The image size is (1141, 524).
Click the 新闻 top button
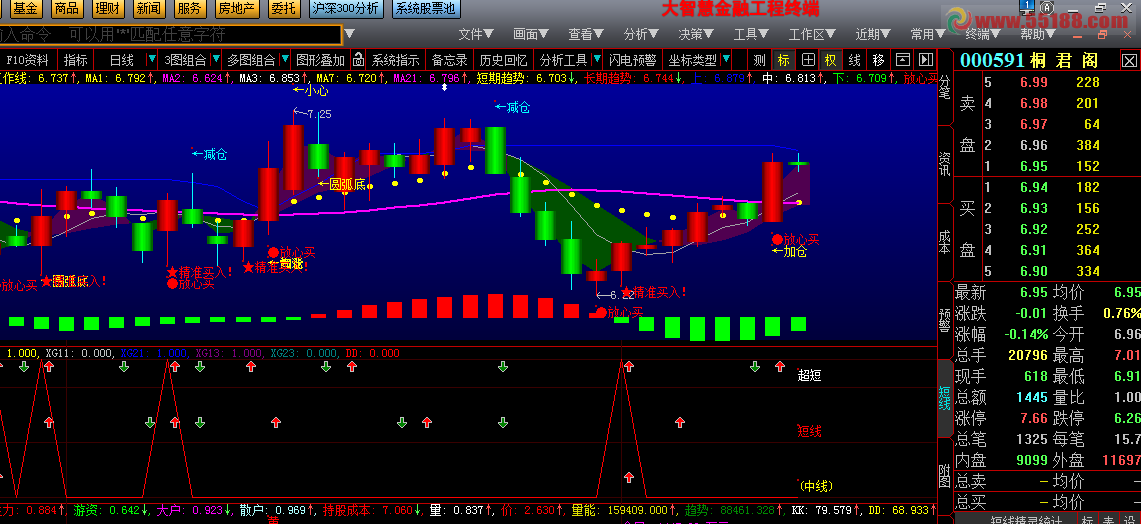pyautogui.click(x=148, y=9)
